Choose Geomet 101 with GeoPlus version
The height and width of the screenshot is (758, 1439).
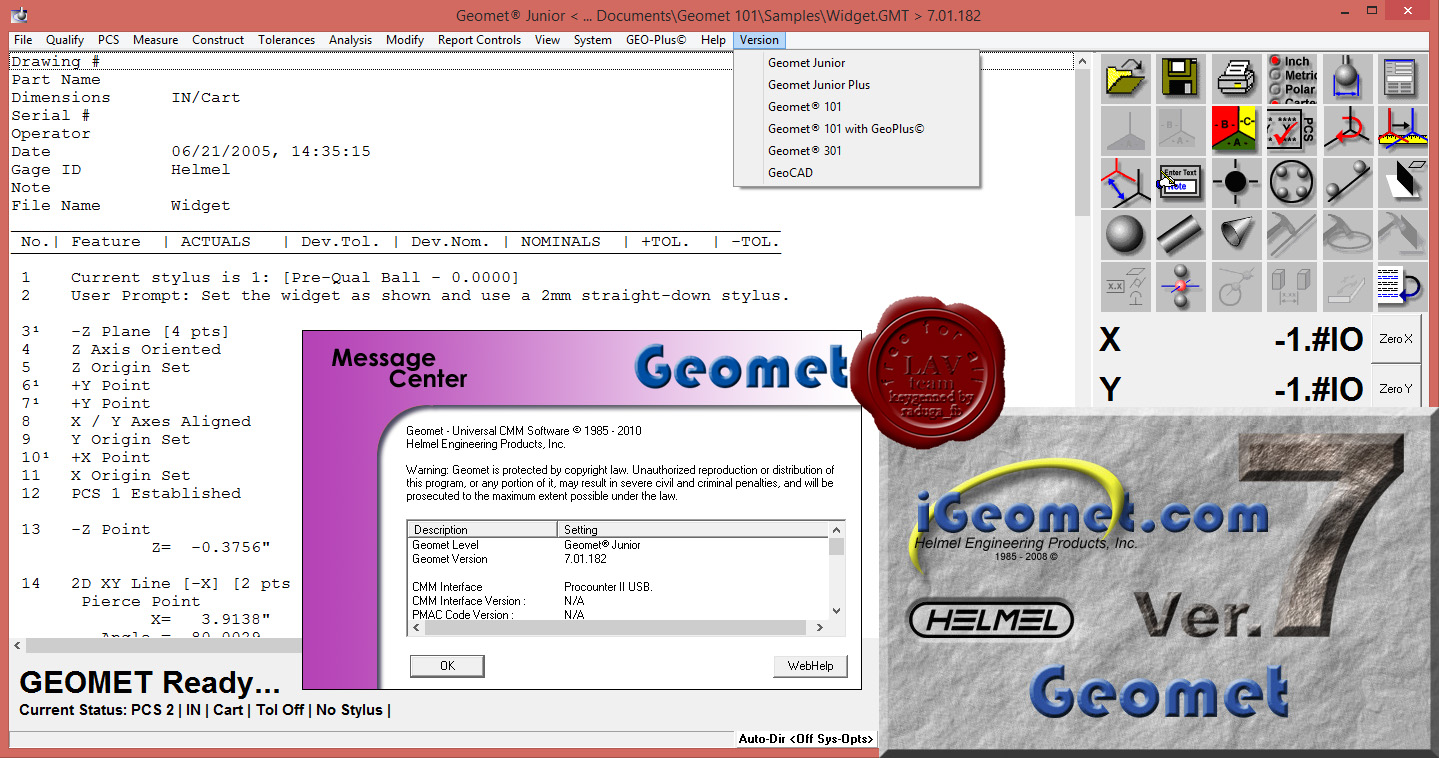coord(856,129)
